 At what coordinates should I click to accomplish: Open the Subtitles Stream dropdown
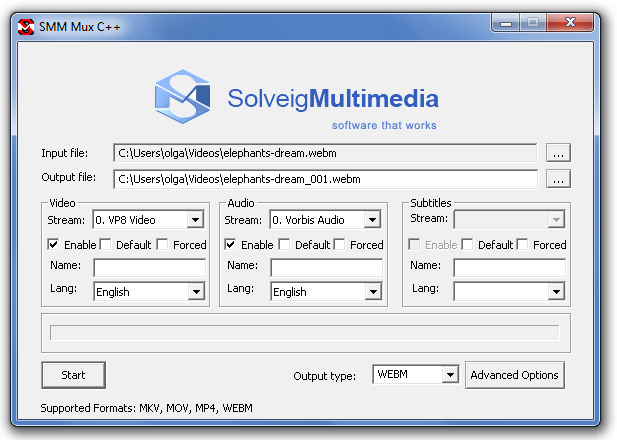point(509,220)
